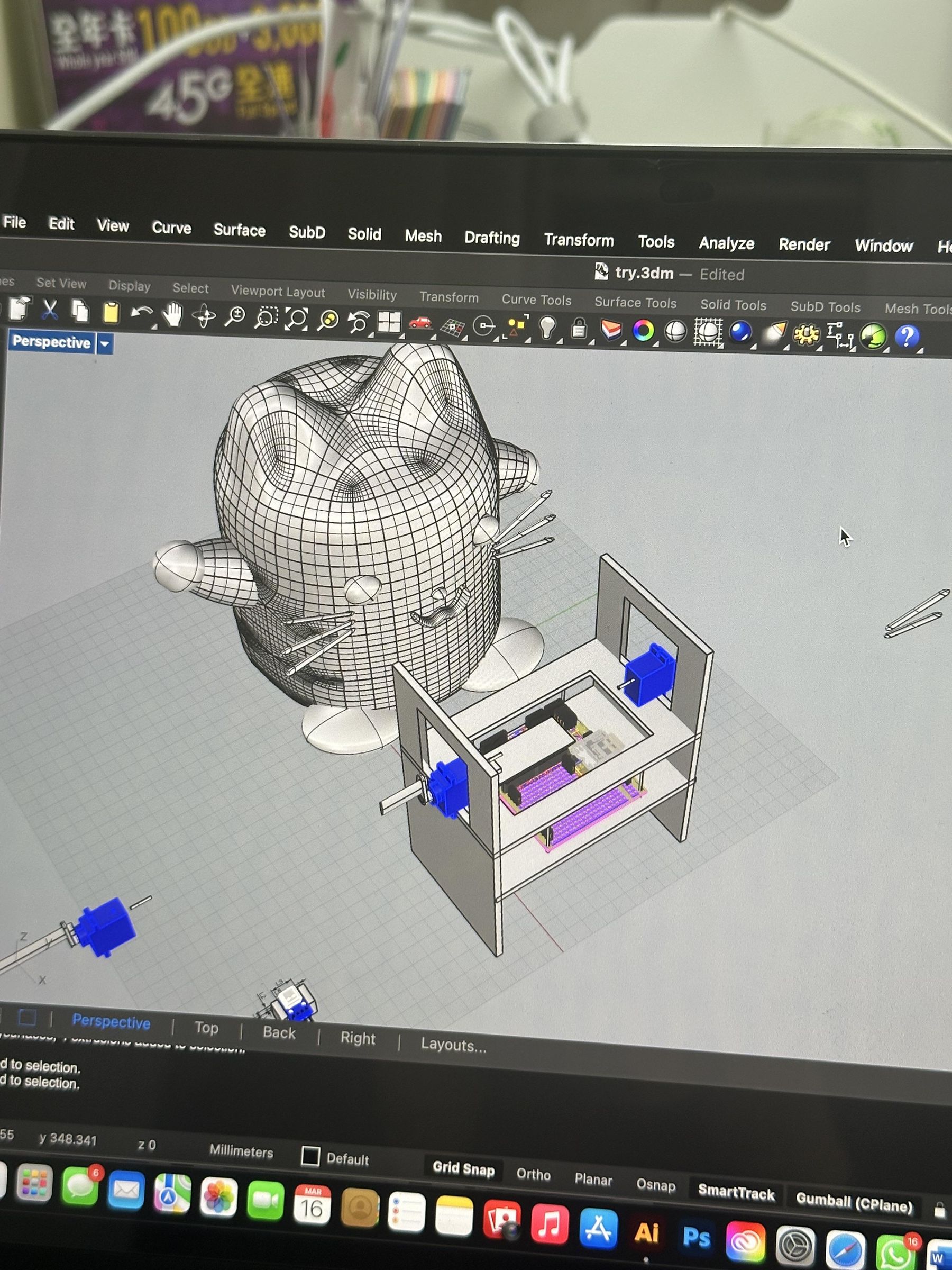Select the Cut scissors icon
The height and width of the screenshot is (1270, 952).
(x=50, y=310)
